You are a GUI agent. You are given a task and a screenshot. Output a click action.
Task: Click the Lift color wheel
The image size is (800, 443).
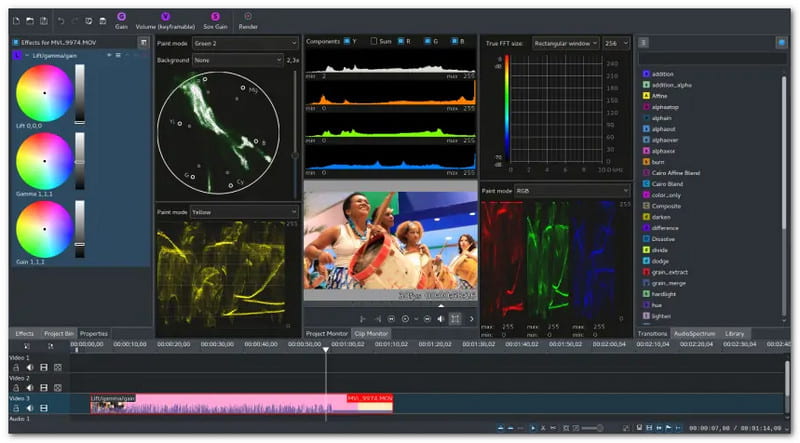pos(44,93)
